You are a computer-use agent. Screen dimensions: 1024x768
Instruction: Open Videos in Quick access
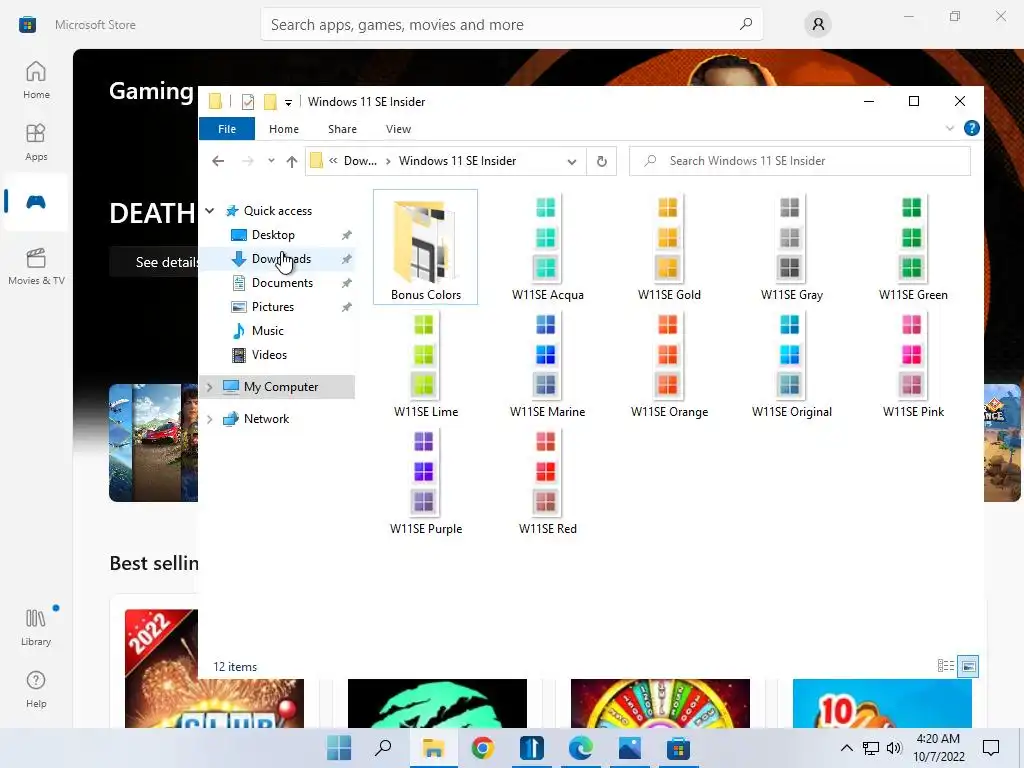269,355
